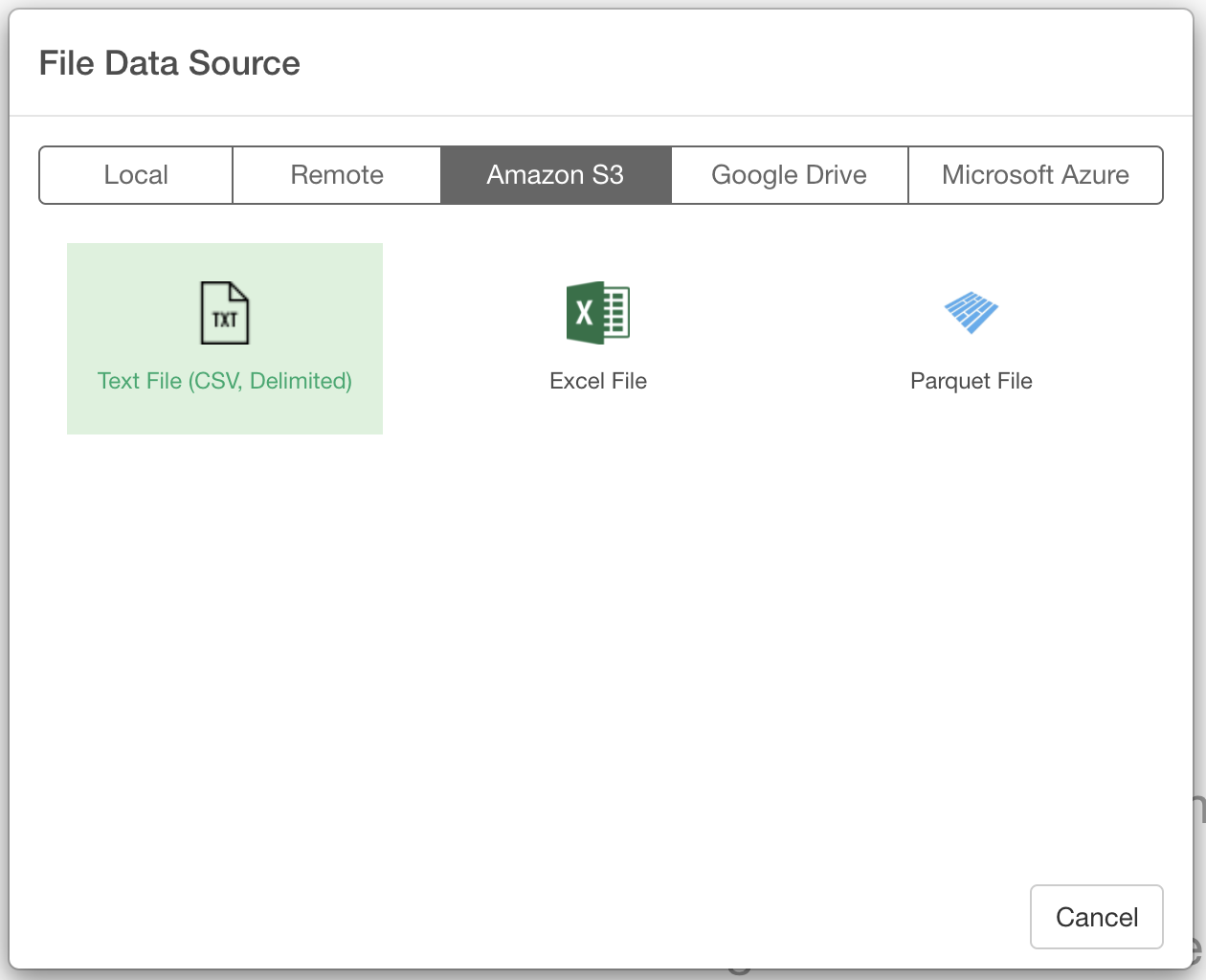The image size is (1206, 980).
Task: Click the TXT document icon
Action: 224,313
